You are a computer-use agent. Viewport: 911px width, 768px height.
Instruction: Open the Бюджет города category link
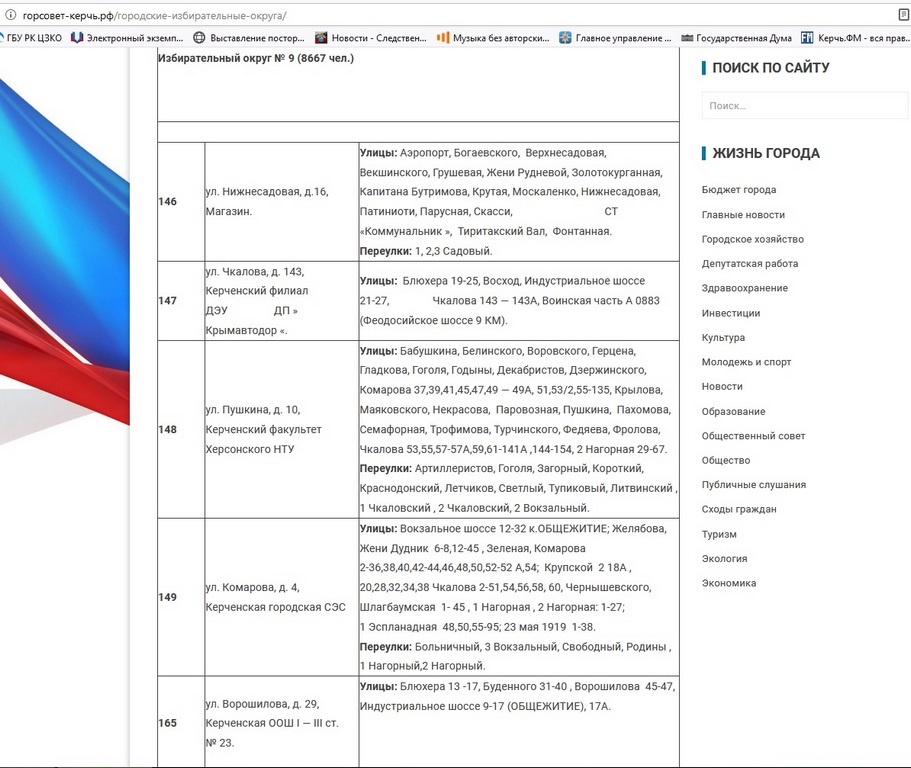point(739,190)
